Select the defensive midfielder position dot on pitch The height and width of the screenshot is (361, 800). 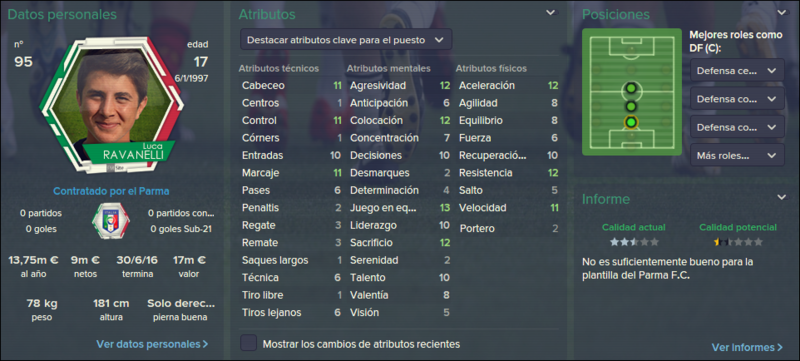click(631, 106)
